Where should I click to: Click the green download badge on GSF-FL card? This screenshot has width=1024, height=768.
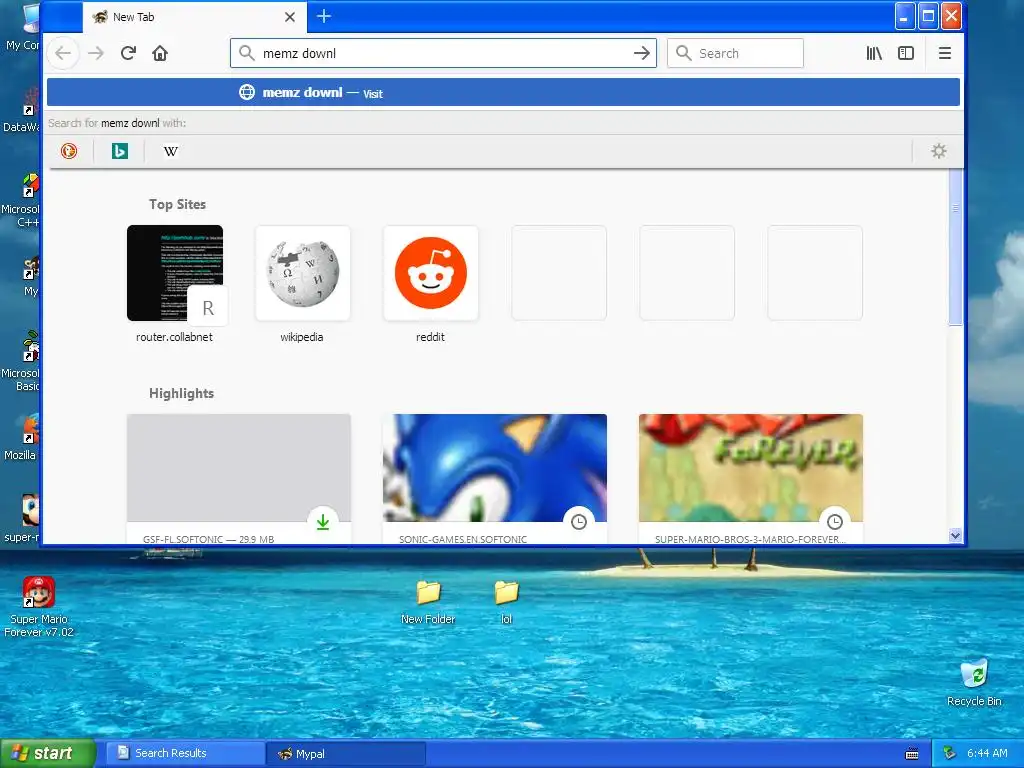(323, 522)
